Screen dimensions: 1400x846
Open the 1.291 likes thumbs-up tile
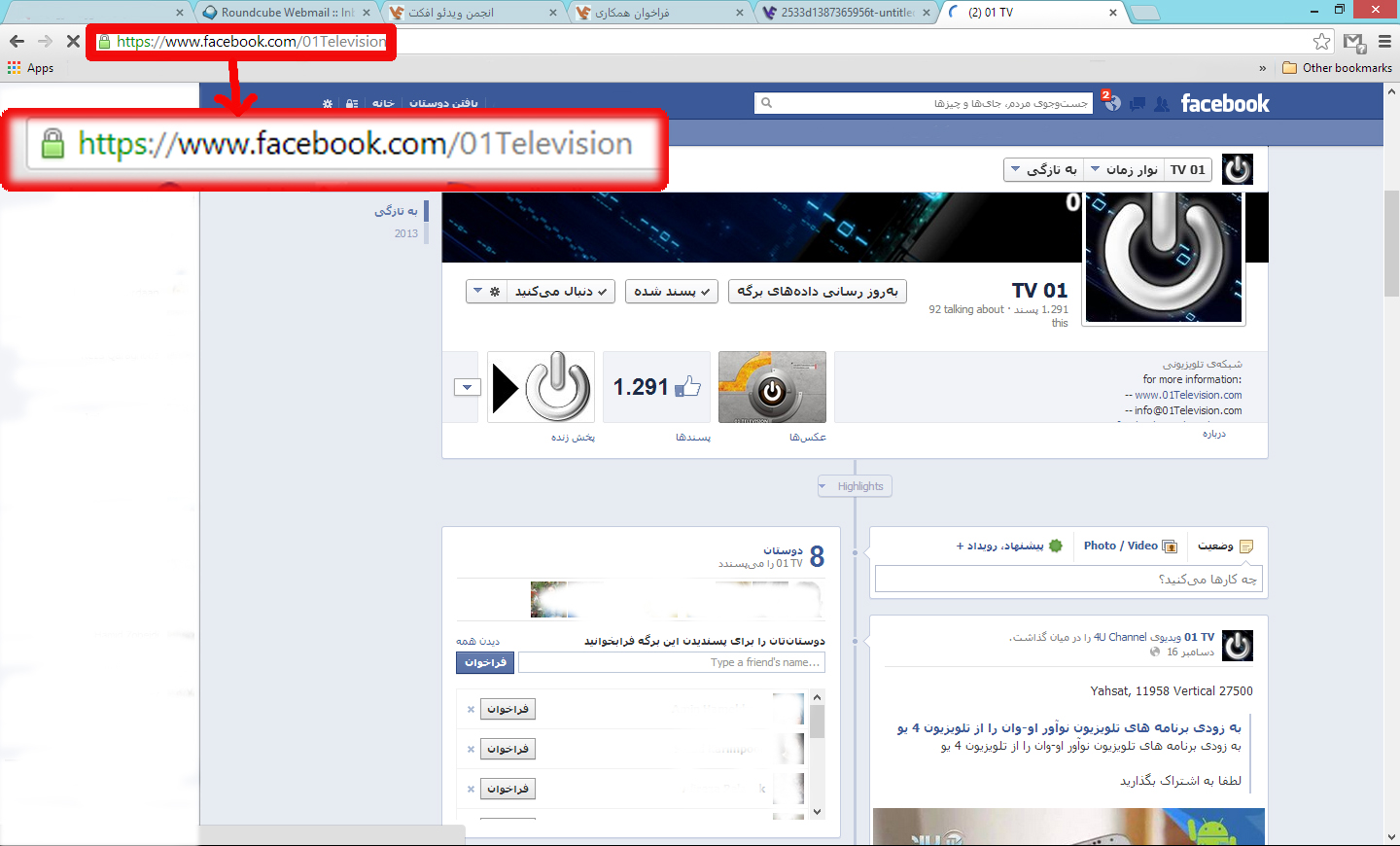click(x=656, y=387)
